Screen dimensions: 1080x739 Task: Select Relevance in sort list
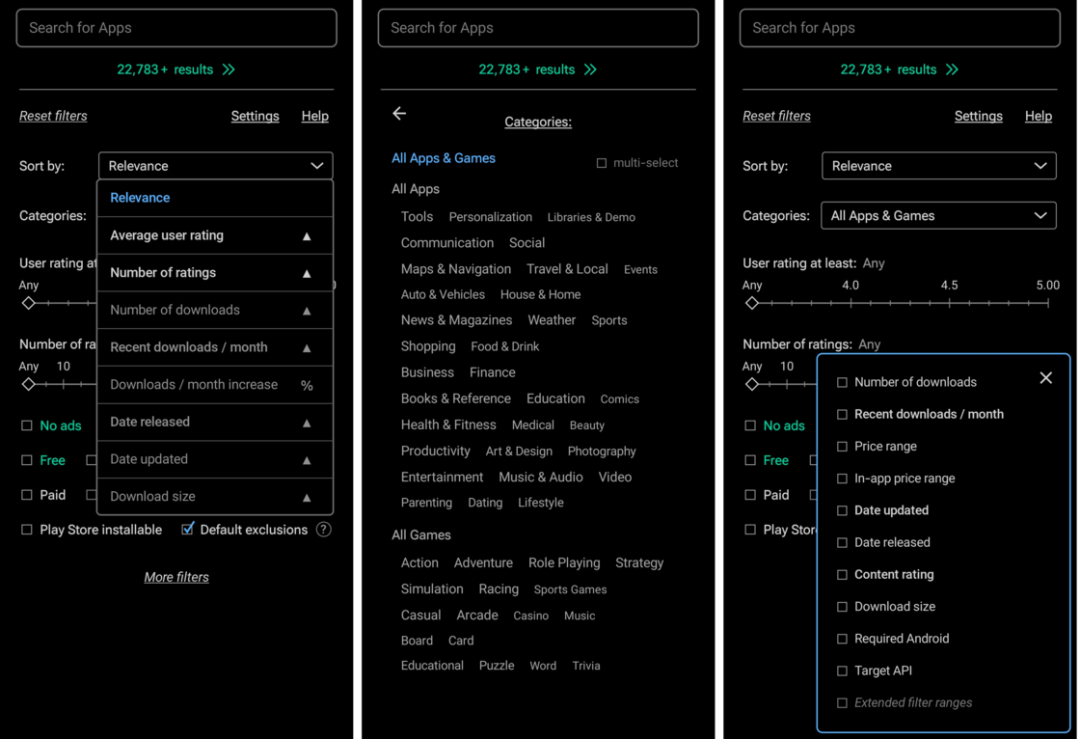(216, 198)
